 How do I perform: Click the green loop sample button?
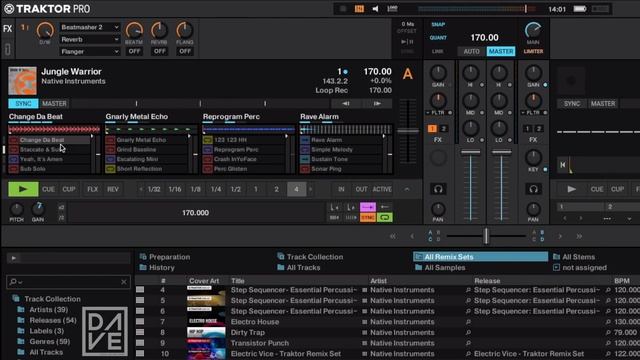pos(385,218)
